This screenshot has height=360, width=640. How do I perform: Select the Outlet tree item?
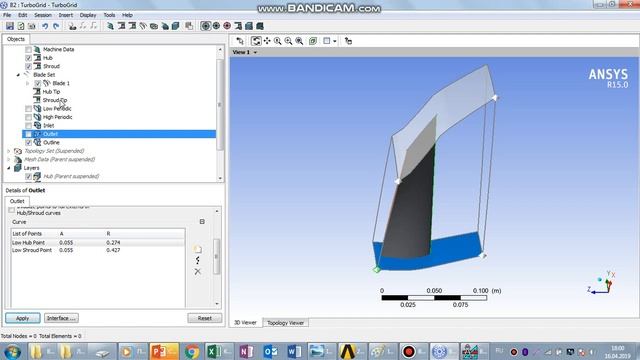[x=119, y=134]
